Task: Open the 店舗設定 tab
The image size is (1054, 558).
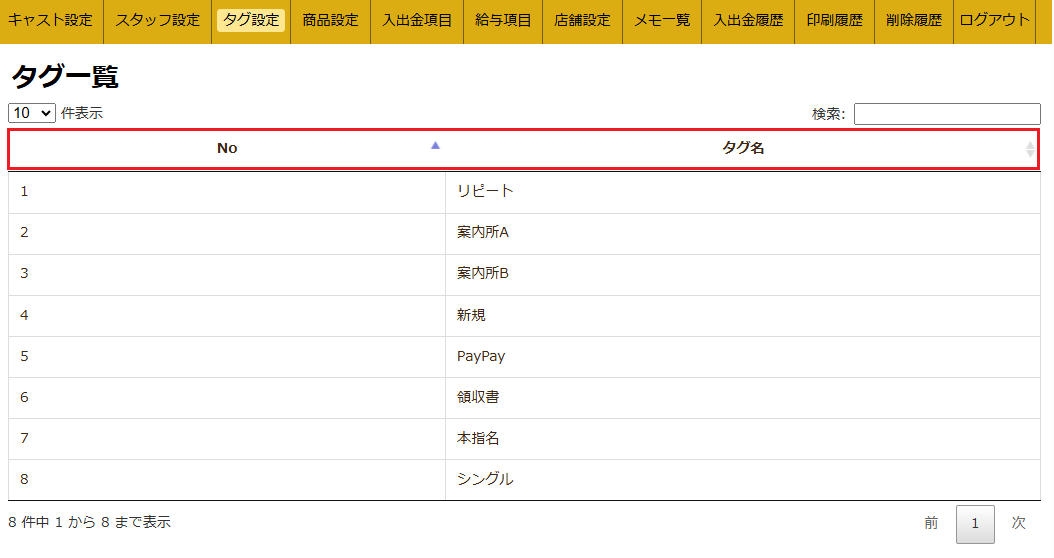Action: [582, 20]
